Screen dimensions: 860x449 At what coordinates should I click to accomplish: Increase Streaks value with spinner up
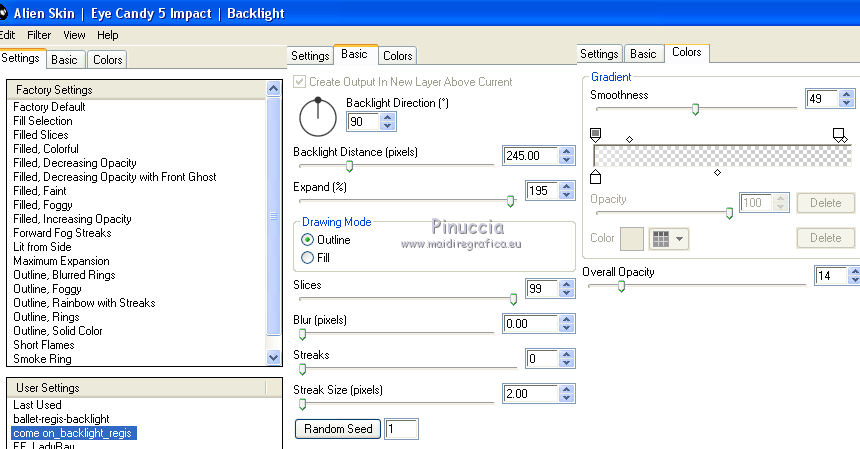coord(567,355)
